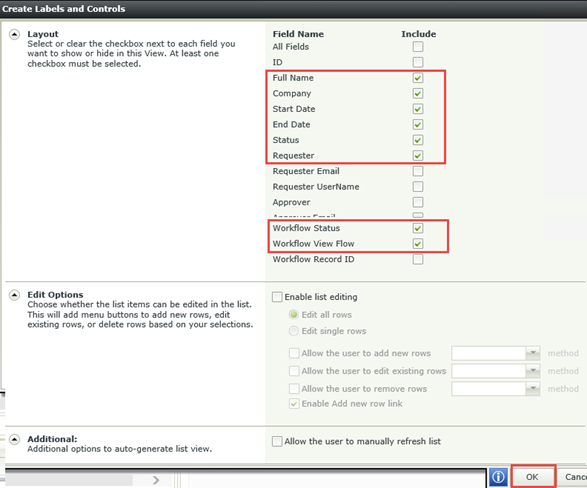Click the Additional: section heading

tap(52, 439)
